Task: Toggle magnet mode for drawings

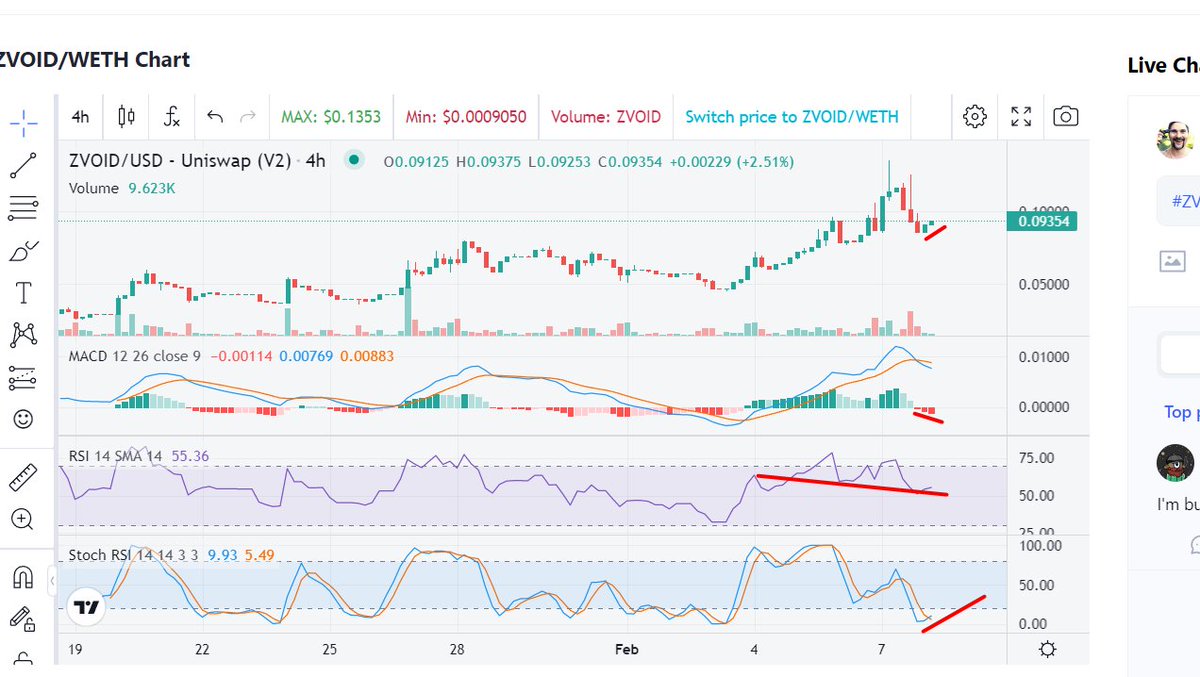Action: tap(24, 577)
